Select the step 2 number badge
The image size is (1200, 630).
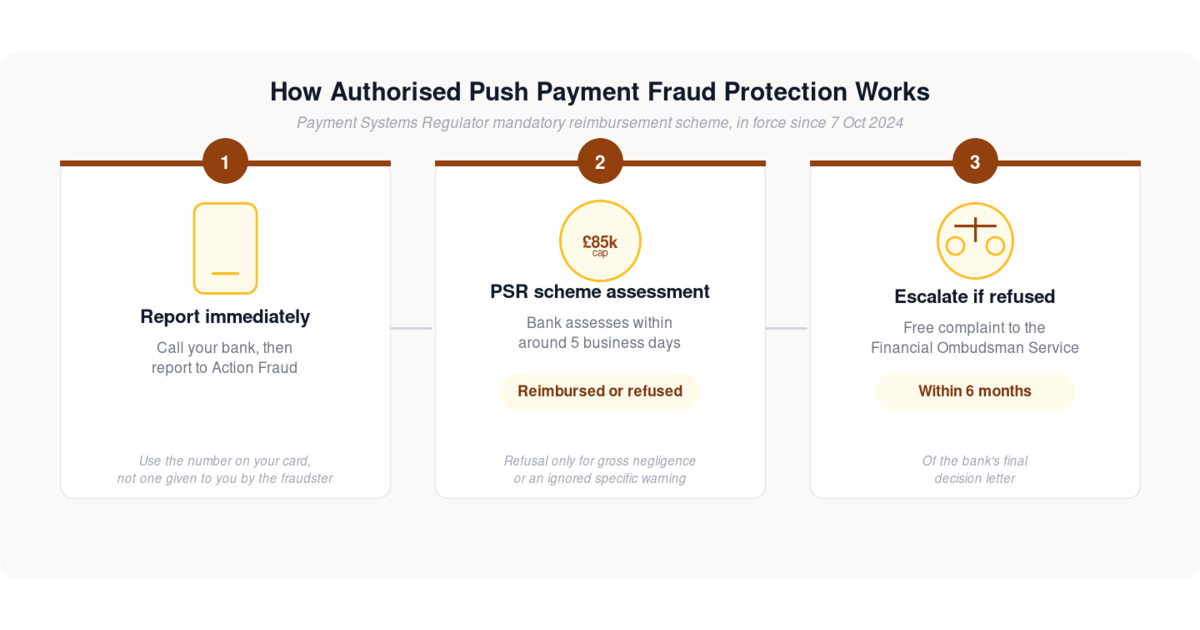point(600,161)
